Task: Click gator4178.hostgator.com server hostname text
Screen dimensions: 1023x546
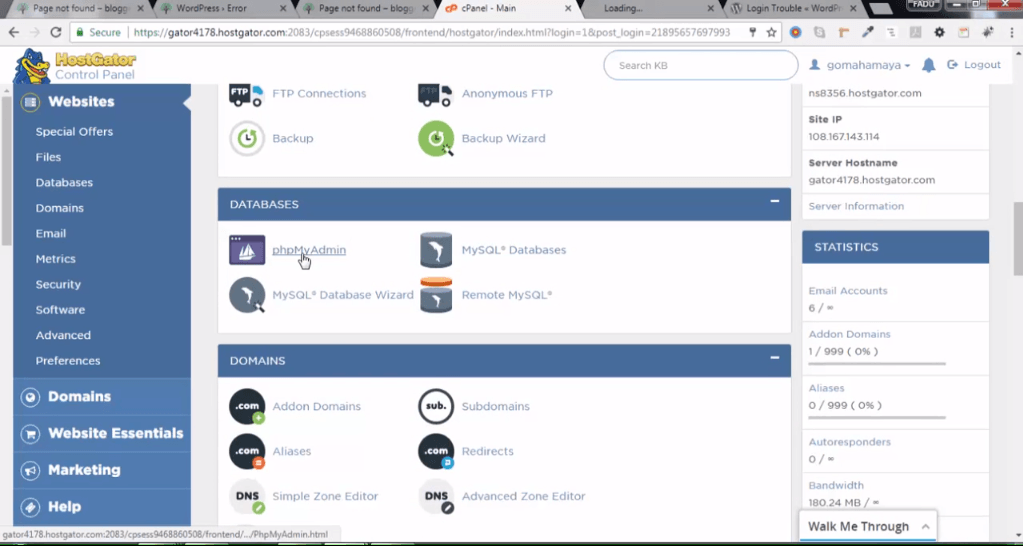Action: tap(872, 180)
